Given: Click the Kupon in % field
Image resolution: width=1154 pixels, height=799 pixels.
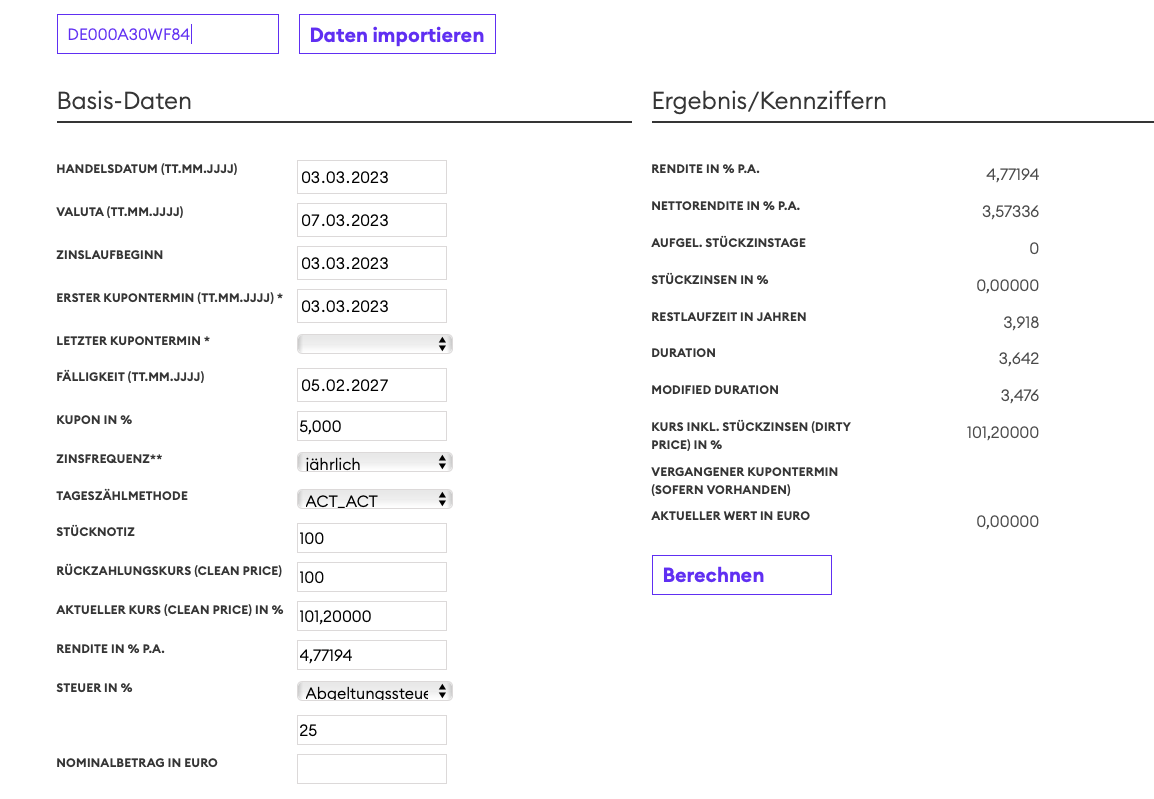Looking at the screenshot, I should coord(371,426).
